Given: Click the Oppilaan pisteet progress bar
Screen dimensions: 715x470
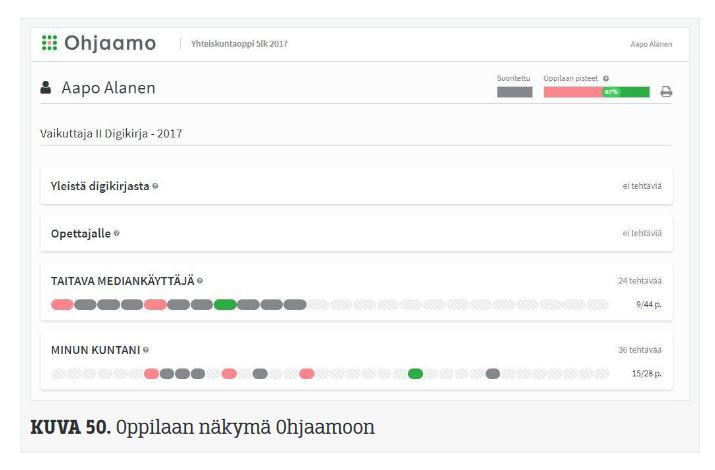Looking at the screenshot, I should (x=596, y=92).
